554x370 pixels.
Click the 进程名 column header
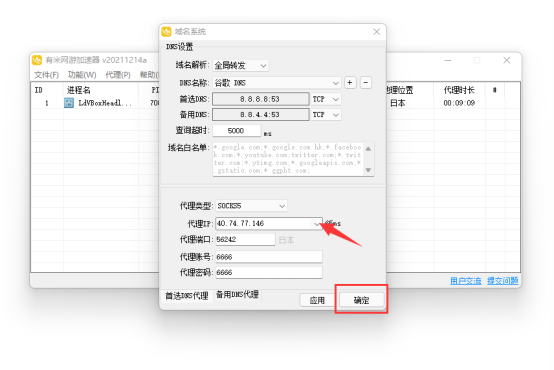79,90
